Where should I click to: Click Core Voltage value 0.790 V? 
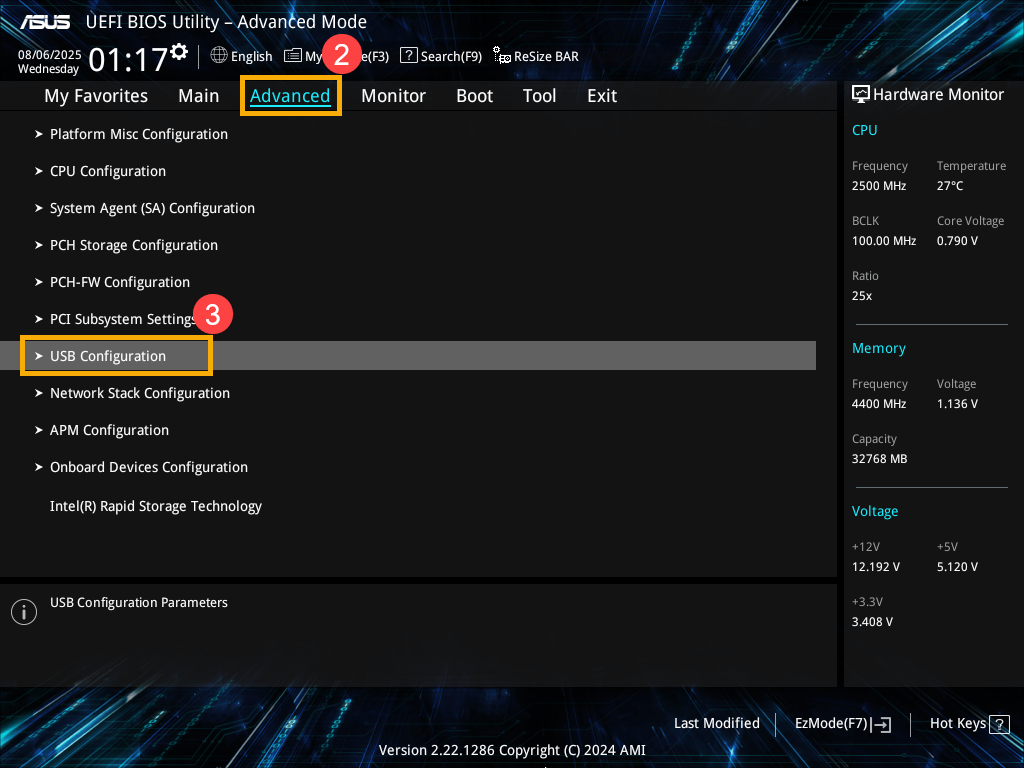click(957, 241)
